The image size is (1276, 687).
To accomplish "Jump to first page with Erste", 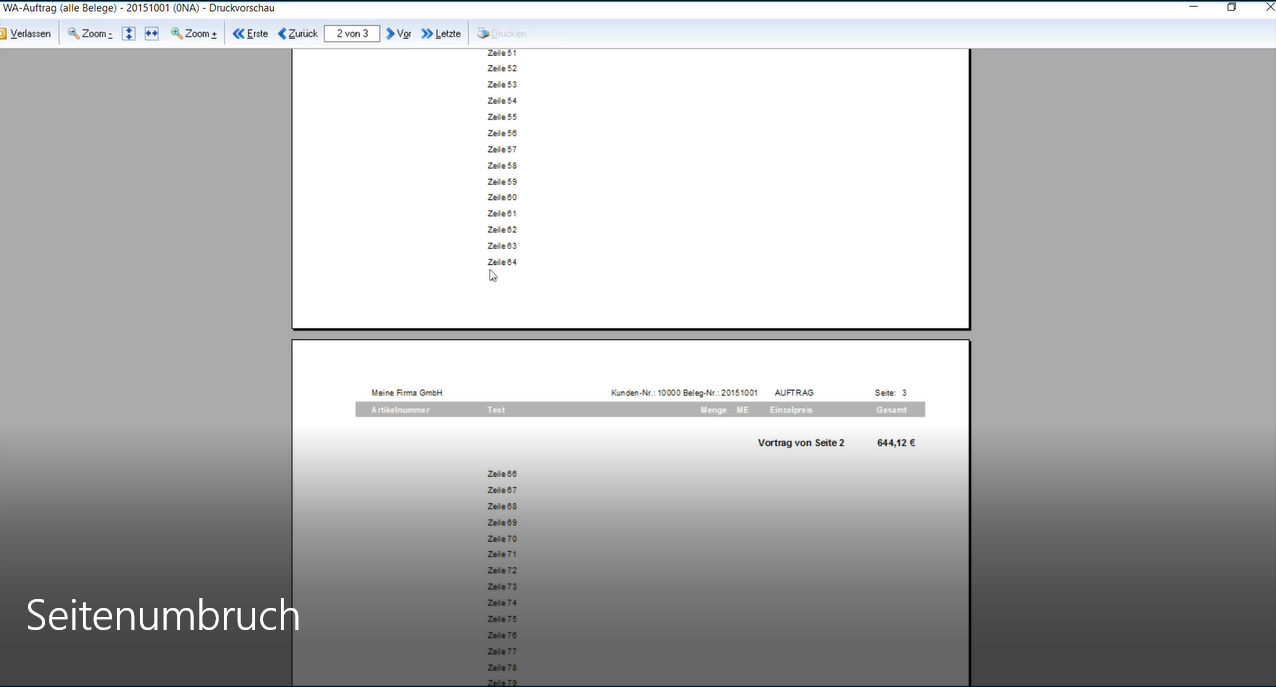I will (x=250, y=34).
